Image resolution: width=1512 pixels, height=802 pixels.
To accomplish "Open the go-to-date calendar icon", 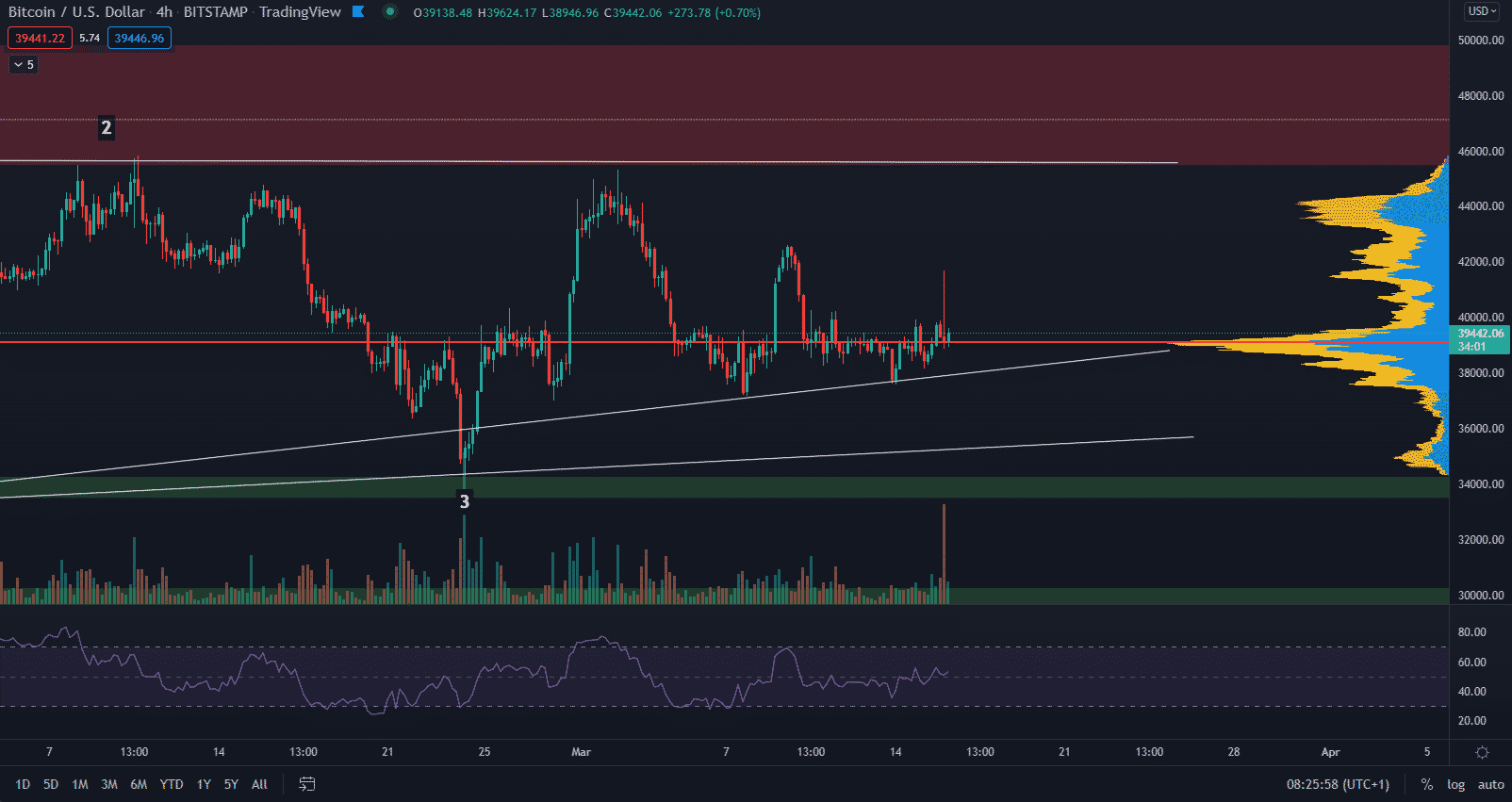I will [307, 784].
